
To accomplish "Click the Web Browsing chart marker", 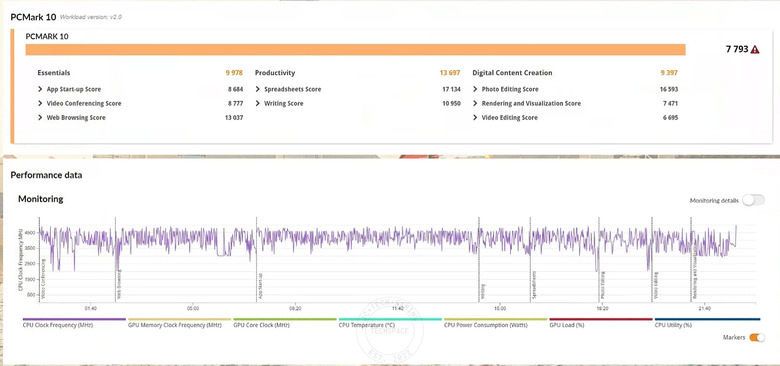I will click(x=119, y=284).
